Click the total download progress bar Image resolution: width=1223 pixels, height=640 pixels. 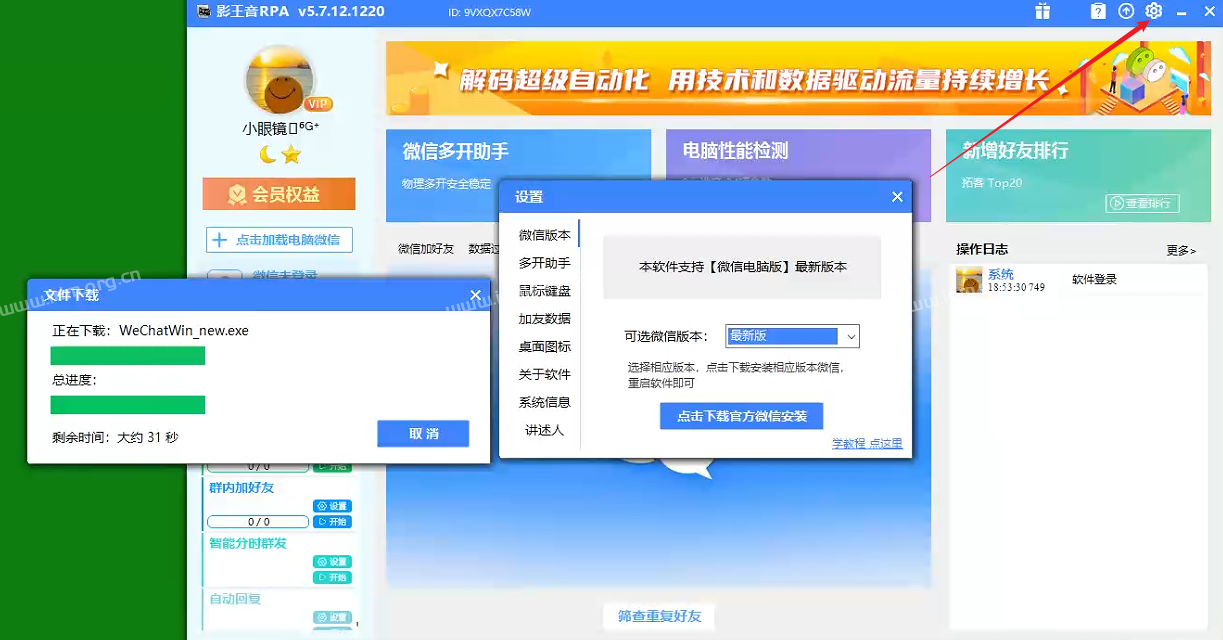tap(127, 404)
